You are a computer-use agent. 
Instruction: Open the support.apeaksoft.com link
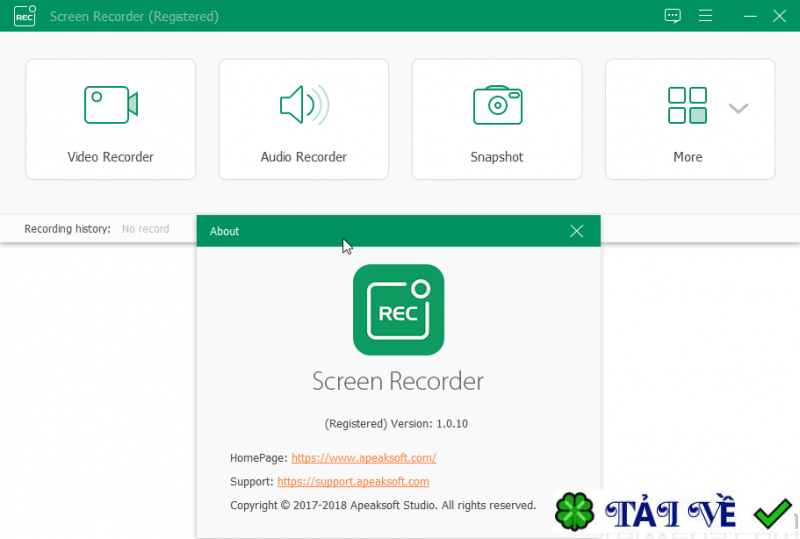pos(353,481)
